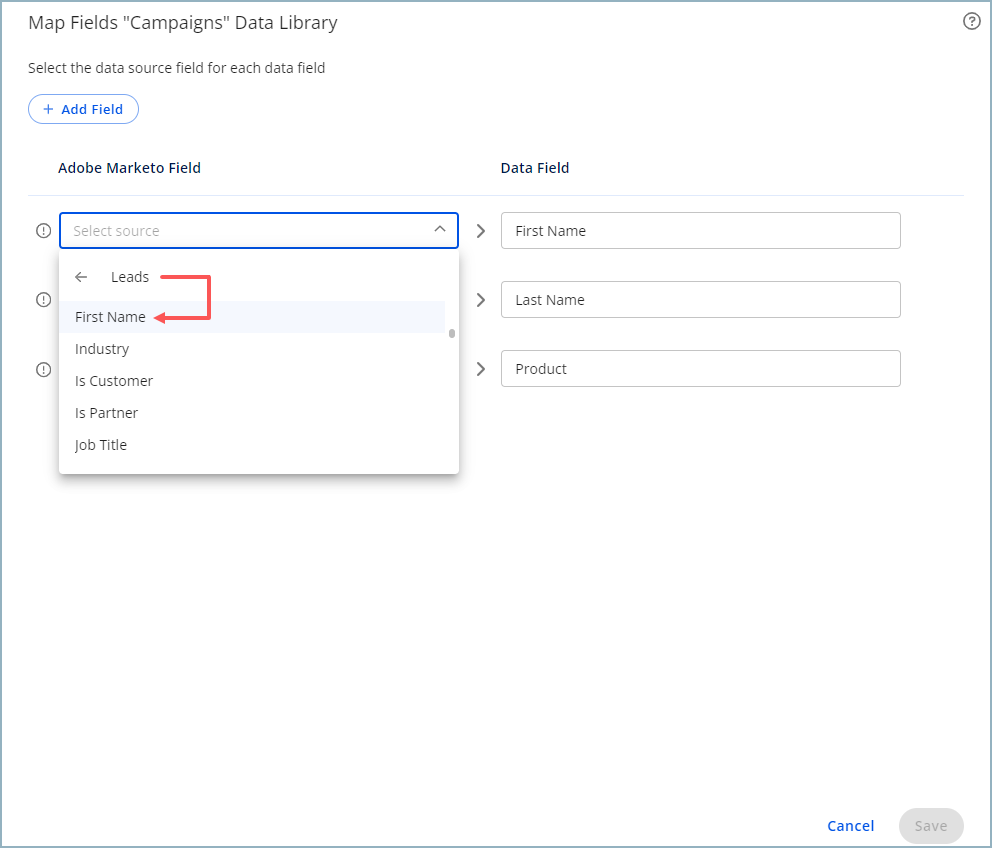Click the Last Name data field input
The width and height of the screenshot is (992, 848).
pyautogui.click(x=700, y=299)
